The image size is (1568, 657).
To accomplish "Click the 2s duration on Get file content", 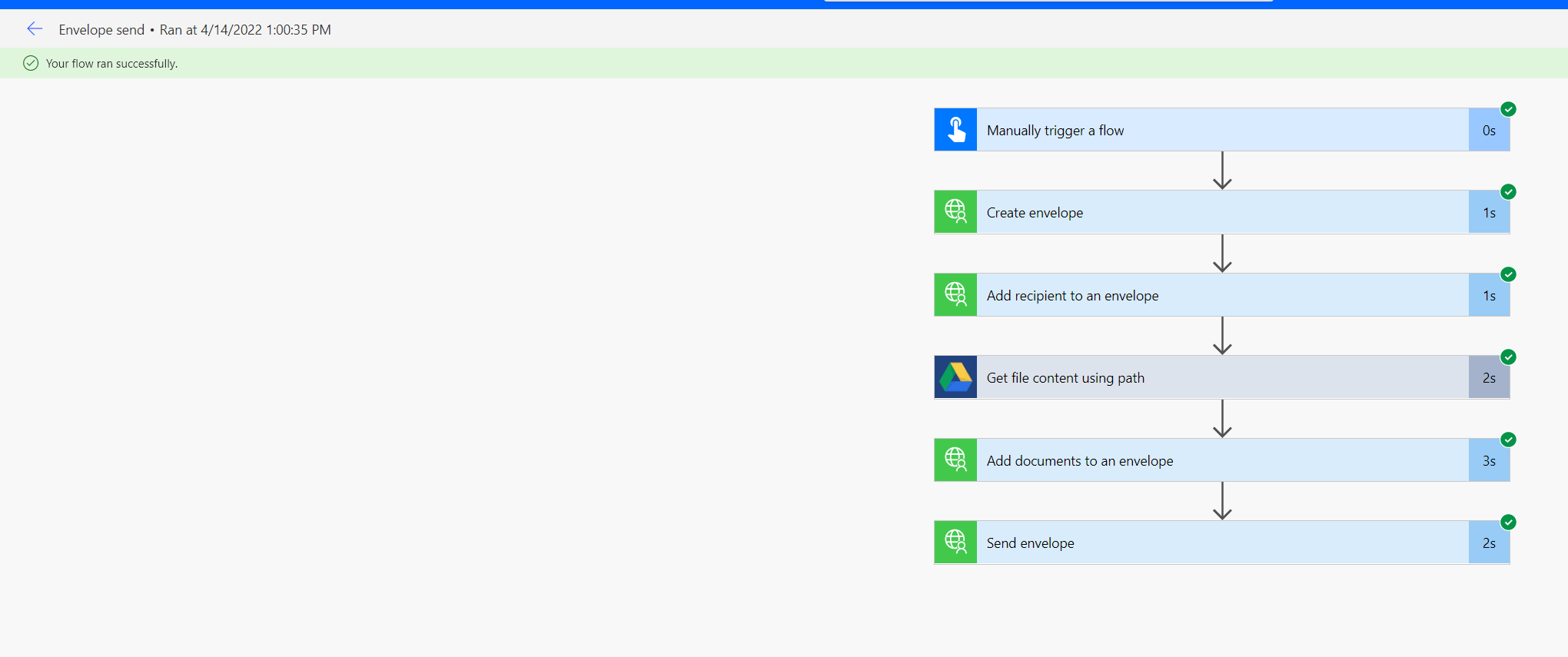I will pos(1489,377).
